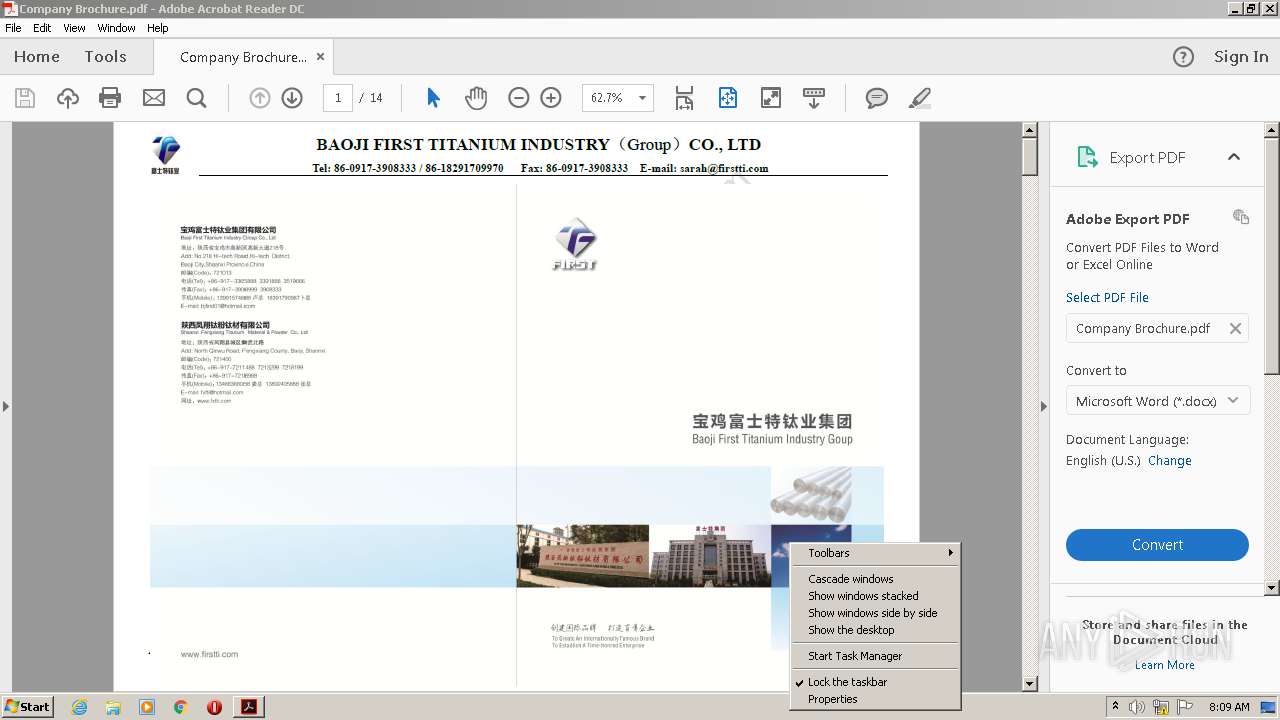Open the Help question mark icon
The image size is (1280, 720).
point(1183,57)
